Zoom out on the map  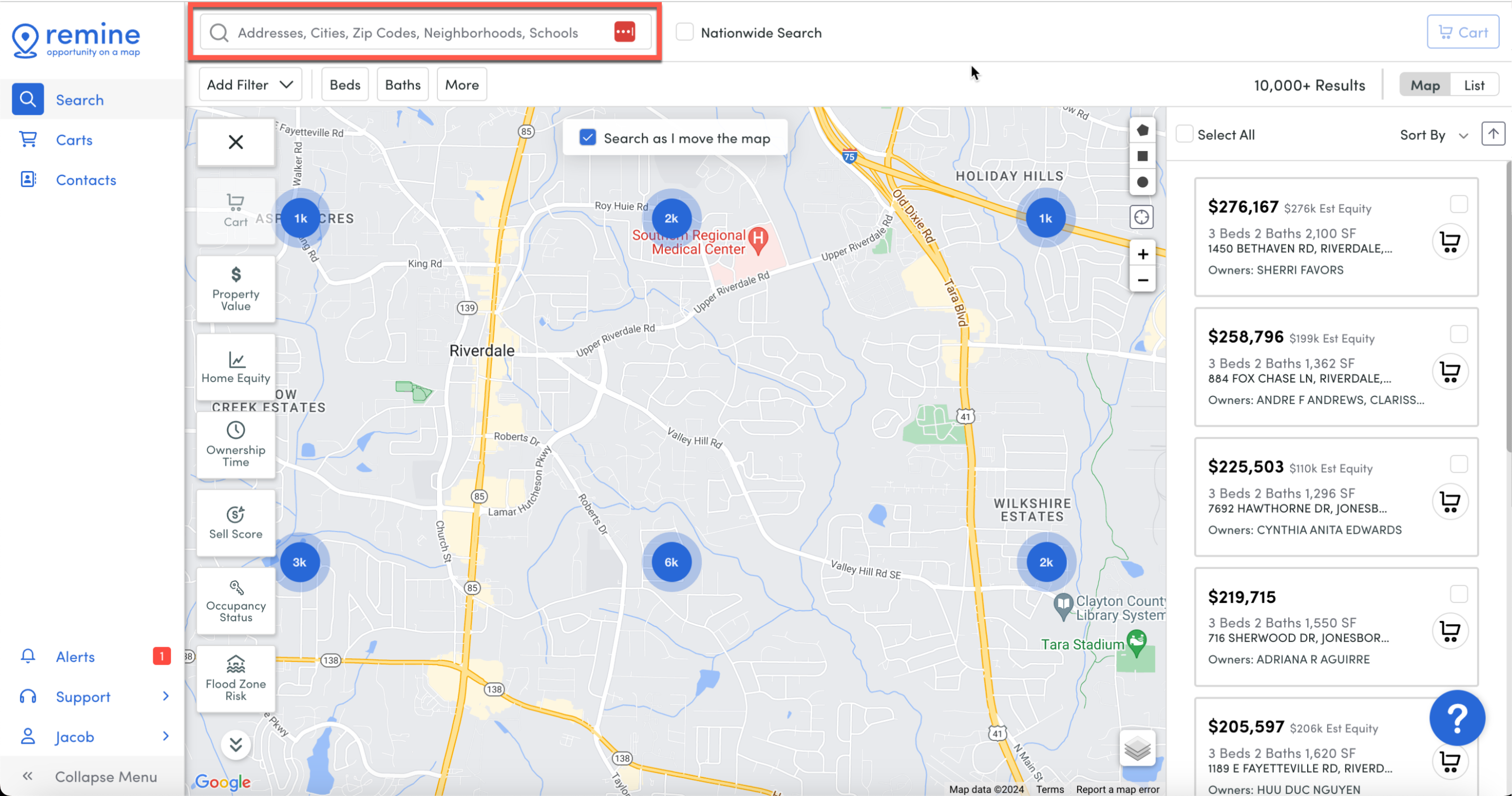[x=1142, y=280]
